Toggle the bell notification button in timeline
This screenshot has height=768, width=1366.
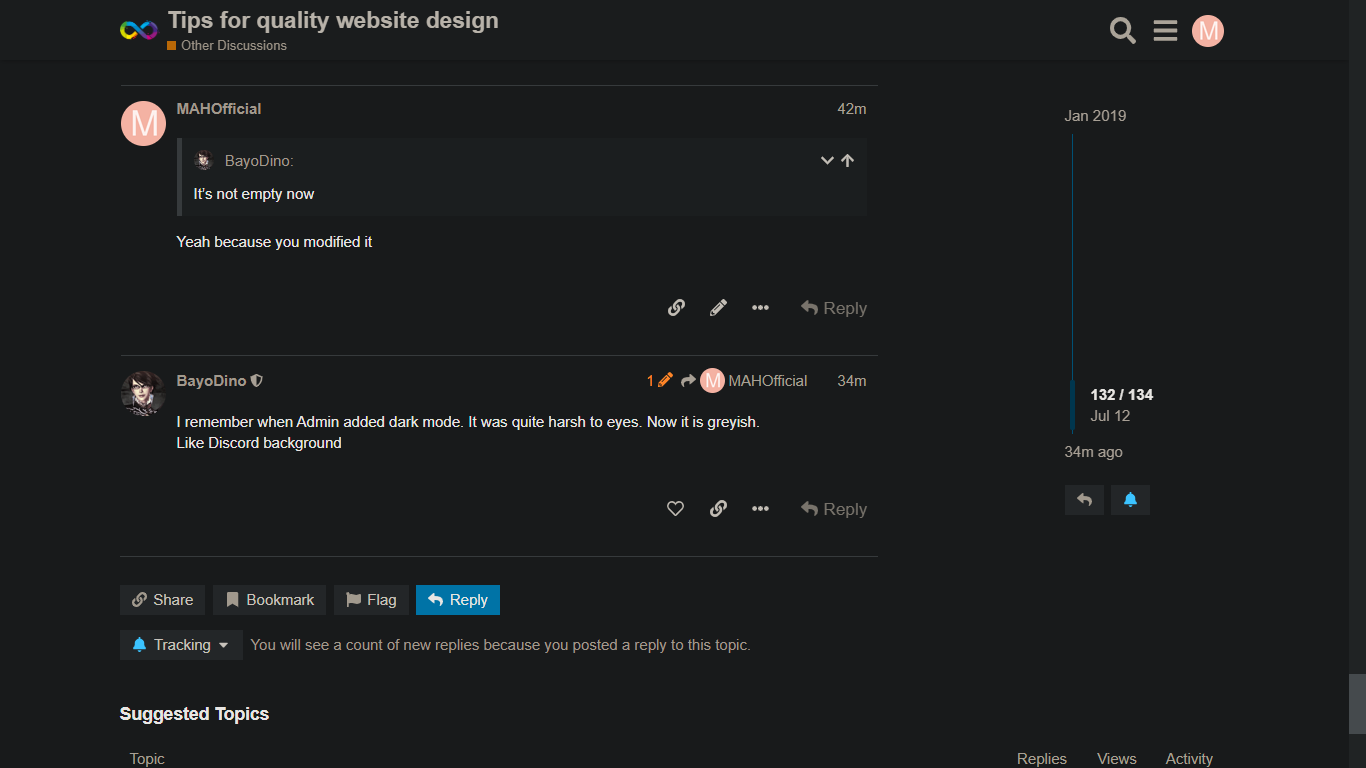[x=1130, y=500]
